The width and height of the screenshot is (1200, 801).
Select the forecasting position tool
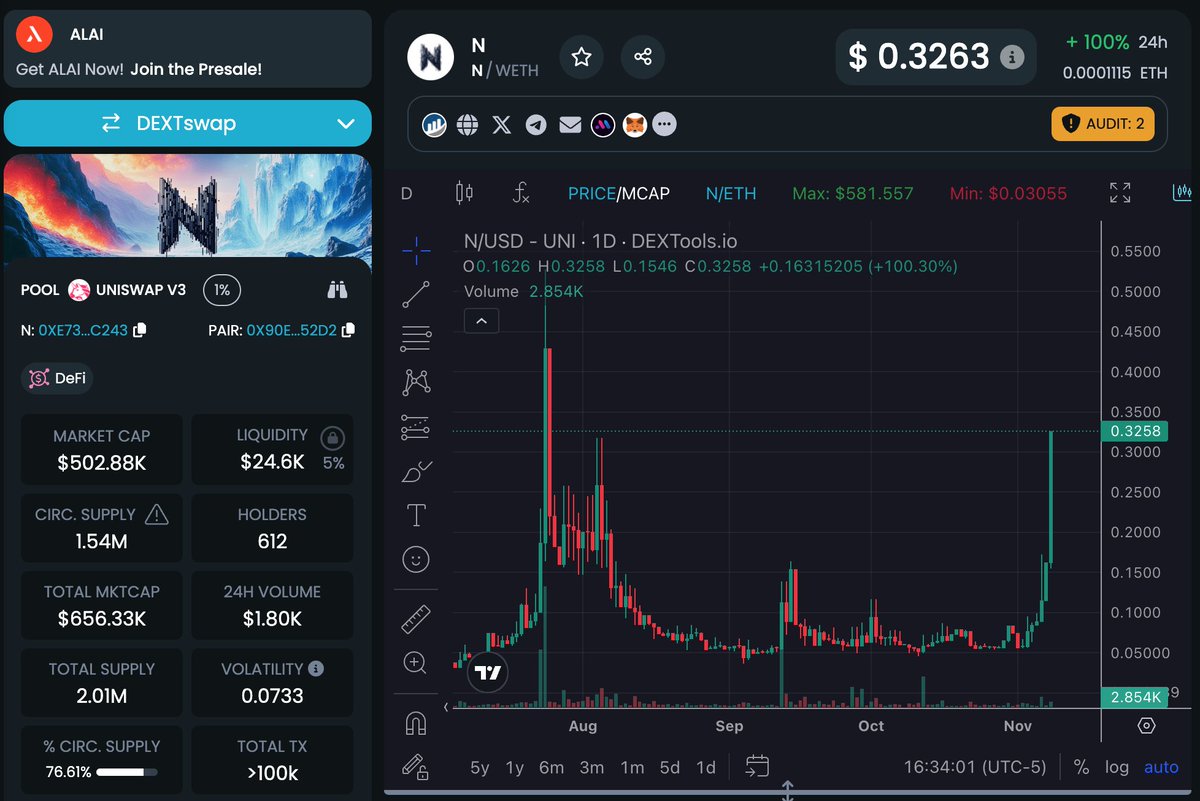[x=416, y=427]
